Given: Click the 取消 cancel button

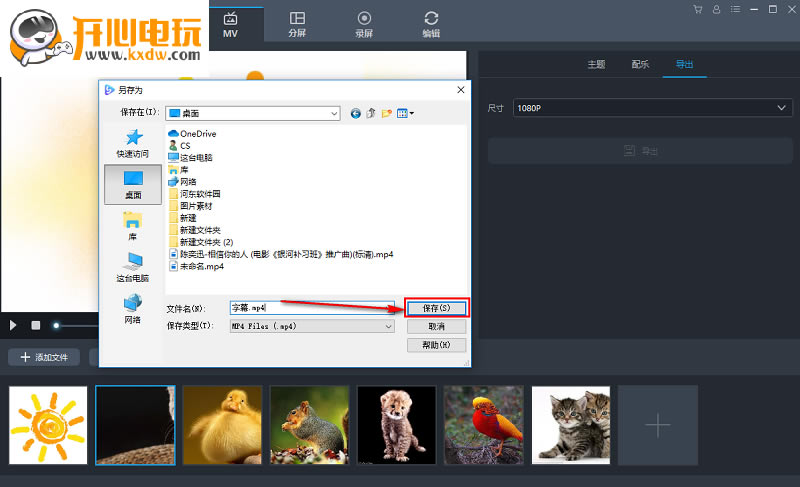Looking at the screenshot, I should (x=437, y=326).
